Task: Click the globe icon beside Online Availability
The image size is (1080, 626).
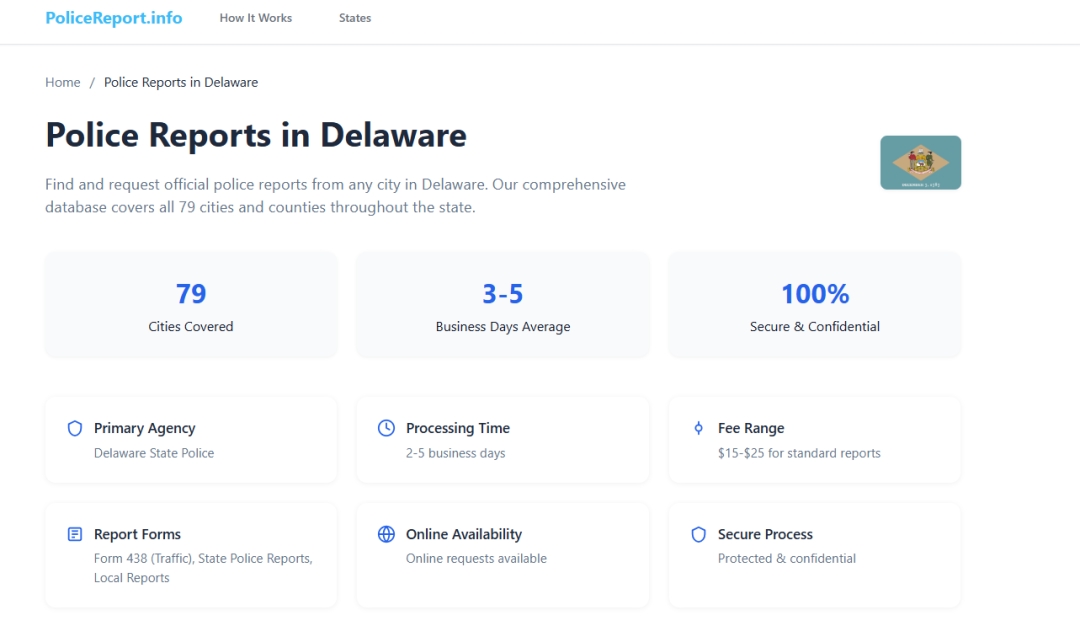Action: [x=386, y=534]
